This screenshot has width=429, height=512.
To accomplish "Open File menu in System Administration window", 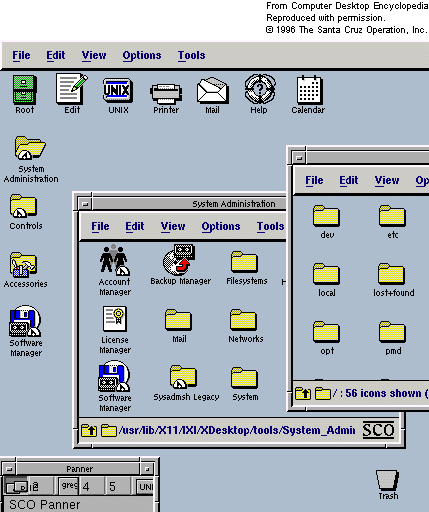I will [x=100, y=226].
